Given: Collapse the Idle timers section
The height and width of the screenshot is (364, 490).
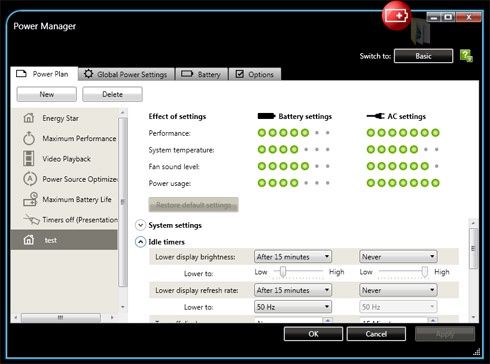Looking at the screenshot, I should [140, 242].
